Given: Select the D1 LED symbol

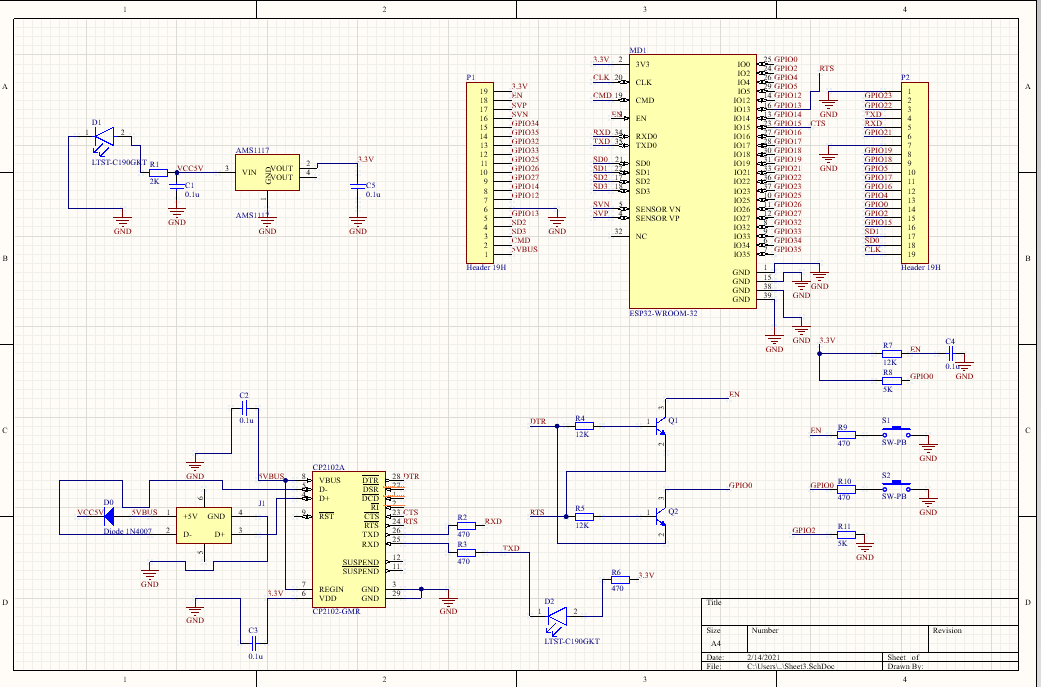Looking at the screenshot, I should (x=104, y=139).
